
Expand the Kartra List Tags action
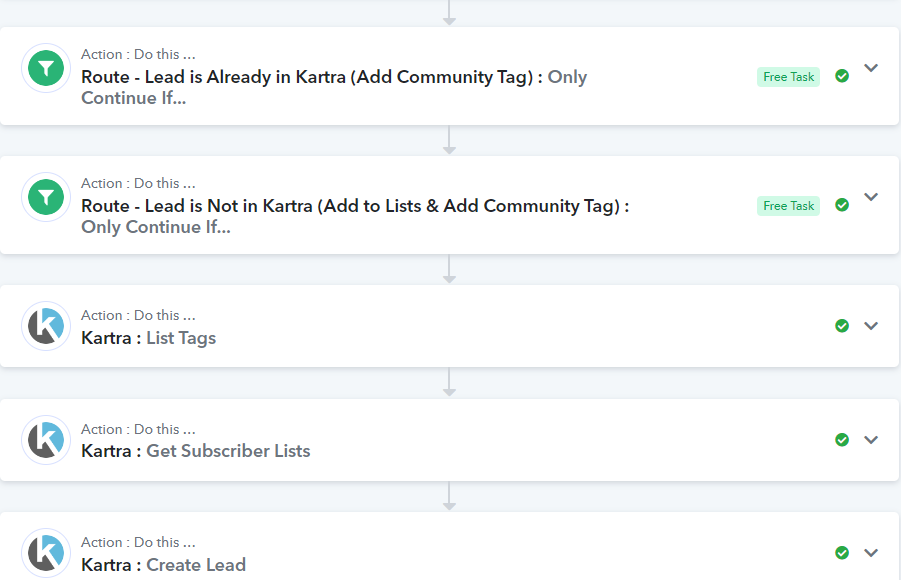click(871, 326)
